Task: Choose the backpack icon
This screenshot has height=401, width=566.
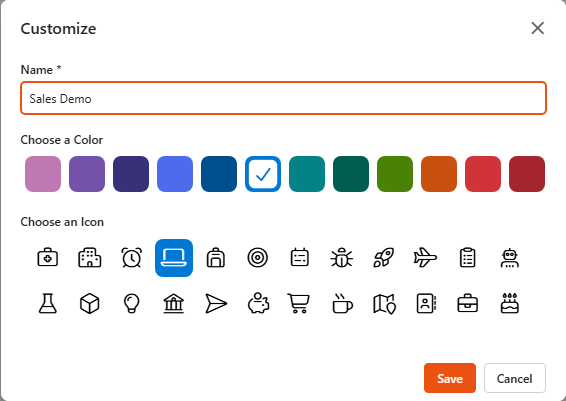Action: (x=216, y=258)
